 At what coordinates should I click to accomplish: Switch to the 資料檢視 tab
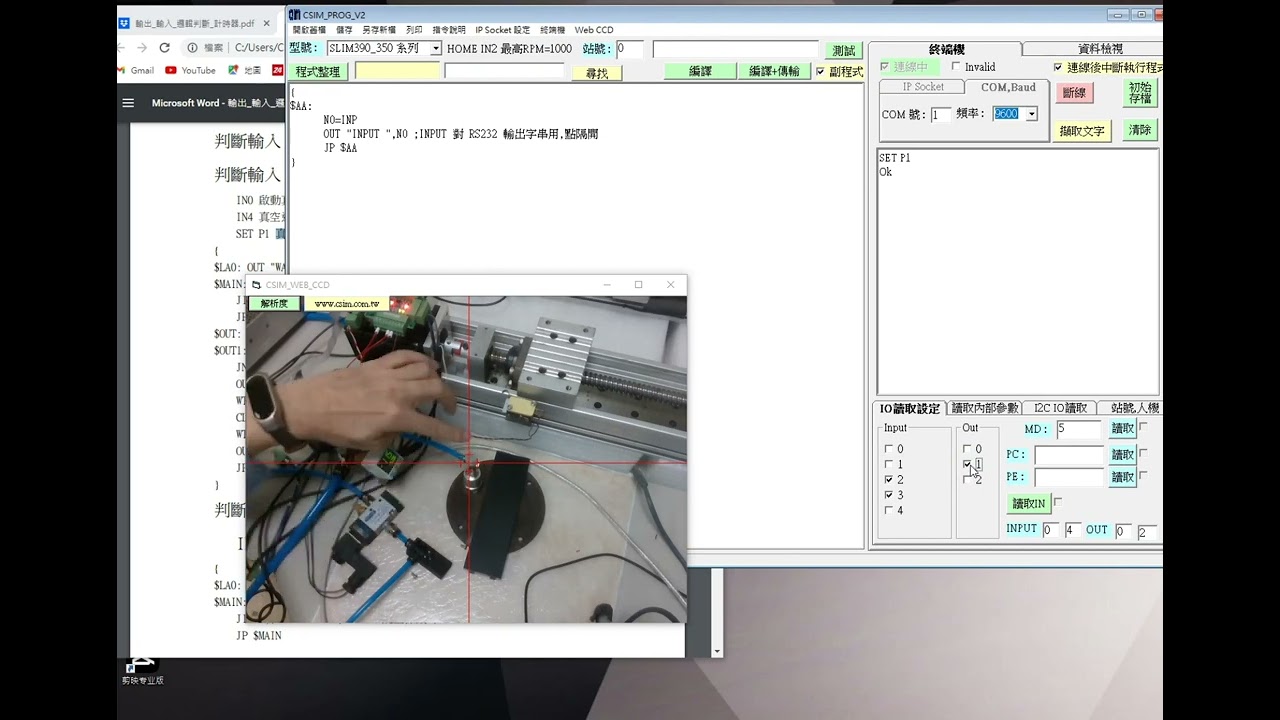tap(1100, 49)
